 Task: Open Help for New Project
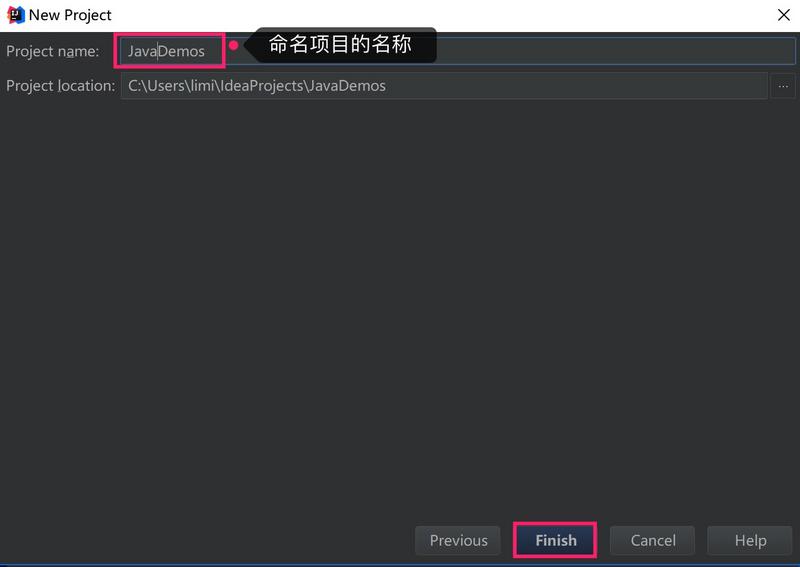[750, 540]
